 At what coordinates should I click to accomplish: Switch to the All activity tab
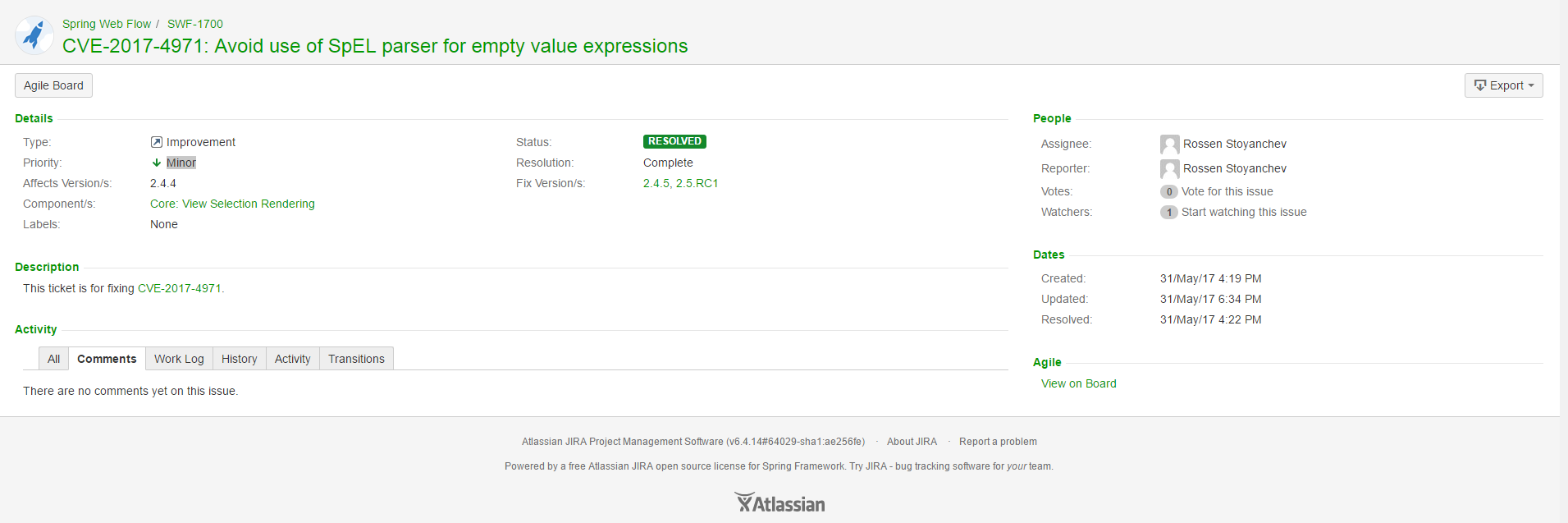[x=53, y=359]
